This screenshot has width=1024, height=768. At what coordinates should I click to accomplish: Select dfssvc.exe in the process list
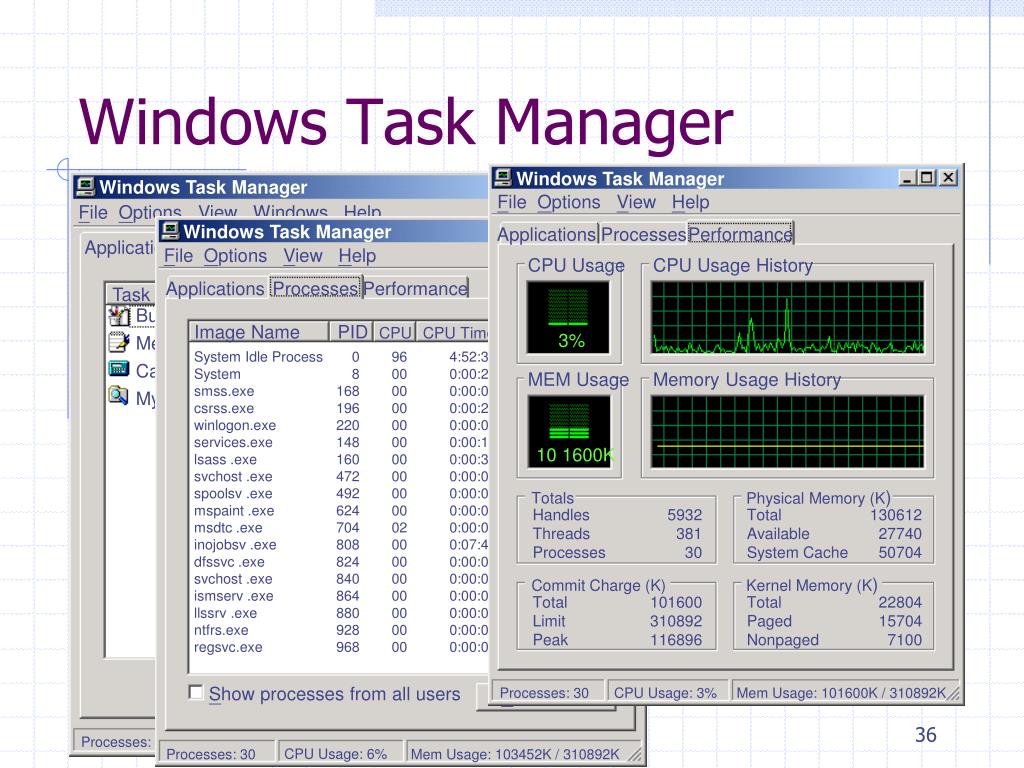pyautogui.click(x=340, y=562)
